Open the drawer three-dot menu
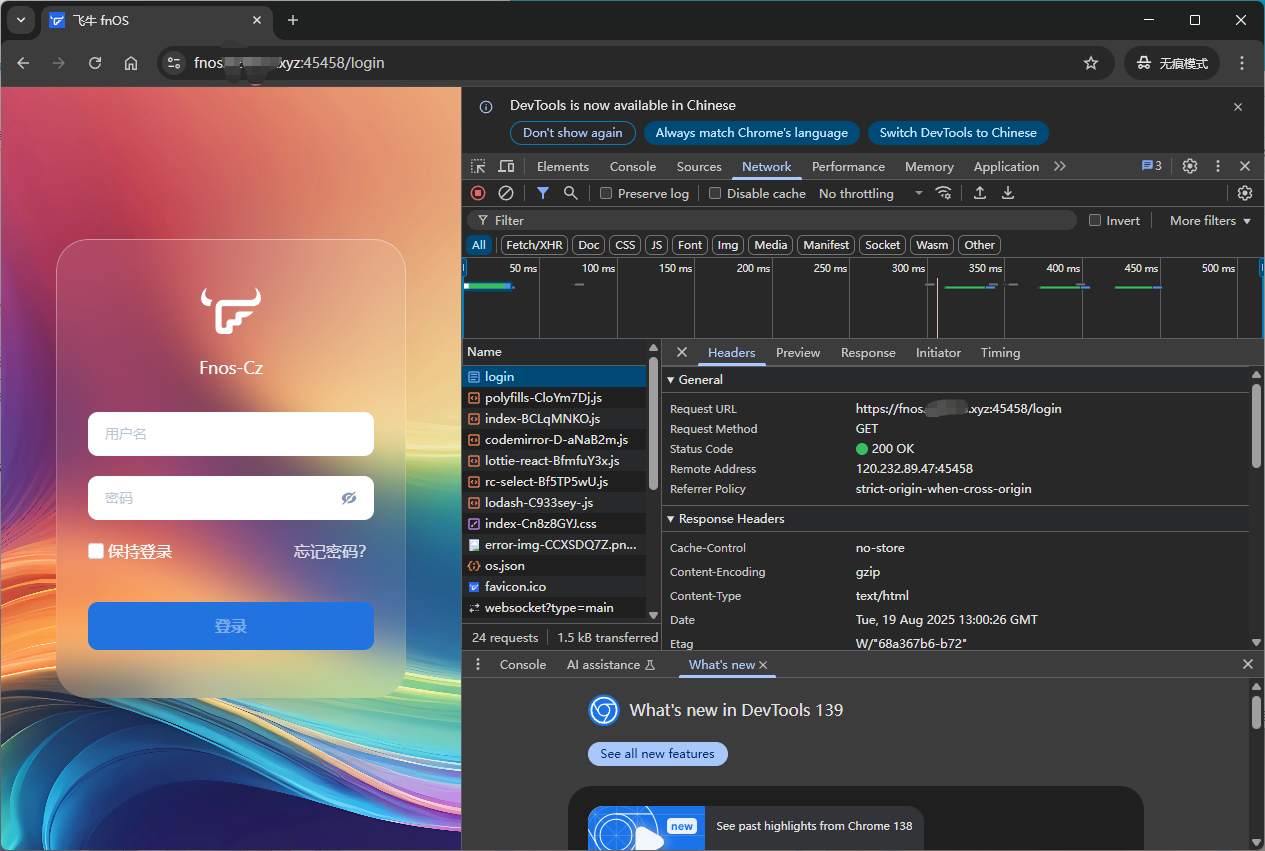This screenshot has height=851, width=1265. pos(478,664)
